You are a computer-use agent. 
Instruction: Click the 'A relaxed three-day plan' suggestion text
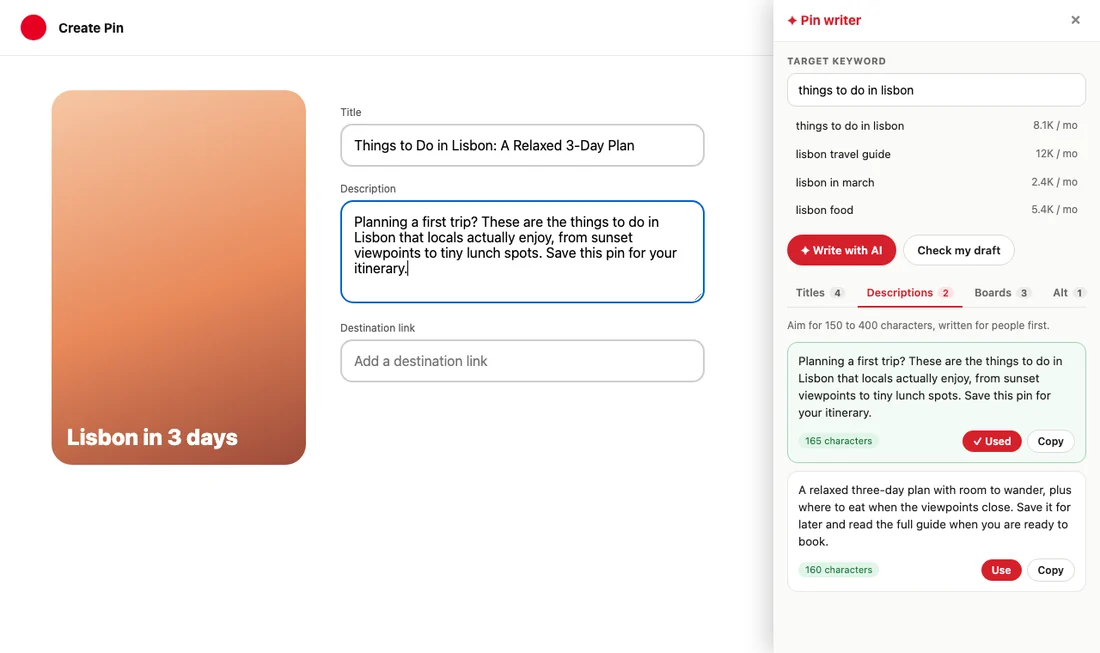click(936, 516)
